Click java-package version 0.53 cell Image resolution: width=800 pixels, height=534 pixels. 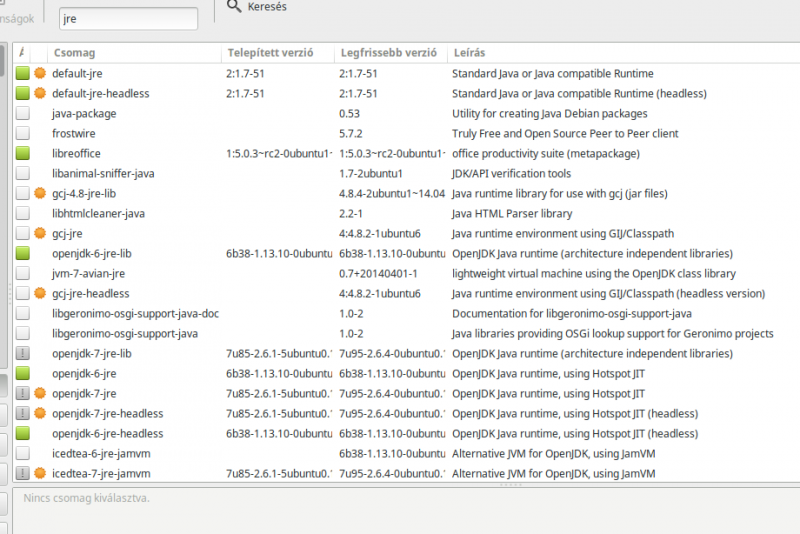(349, 113)
